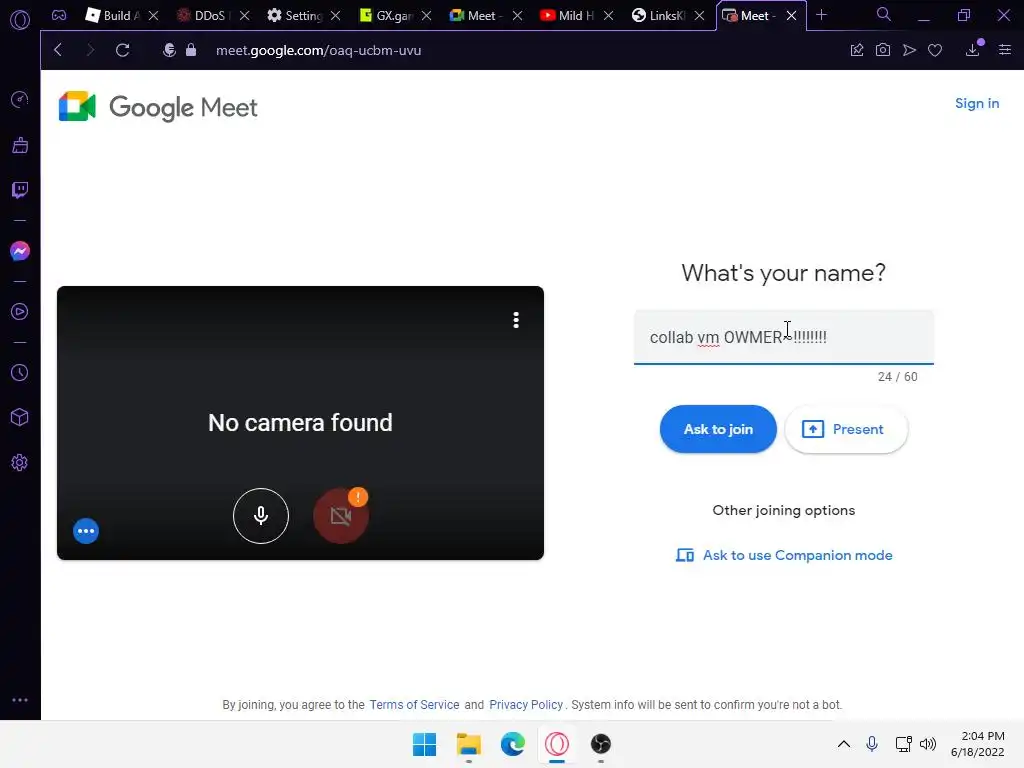Open History clock icon in sidebar

[20, 372]
